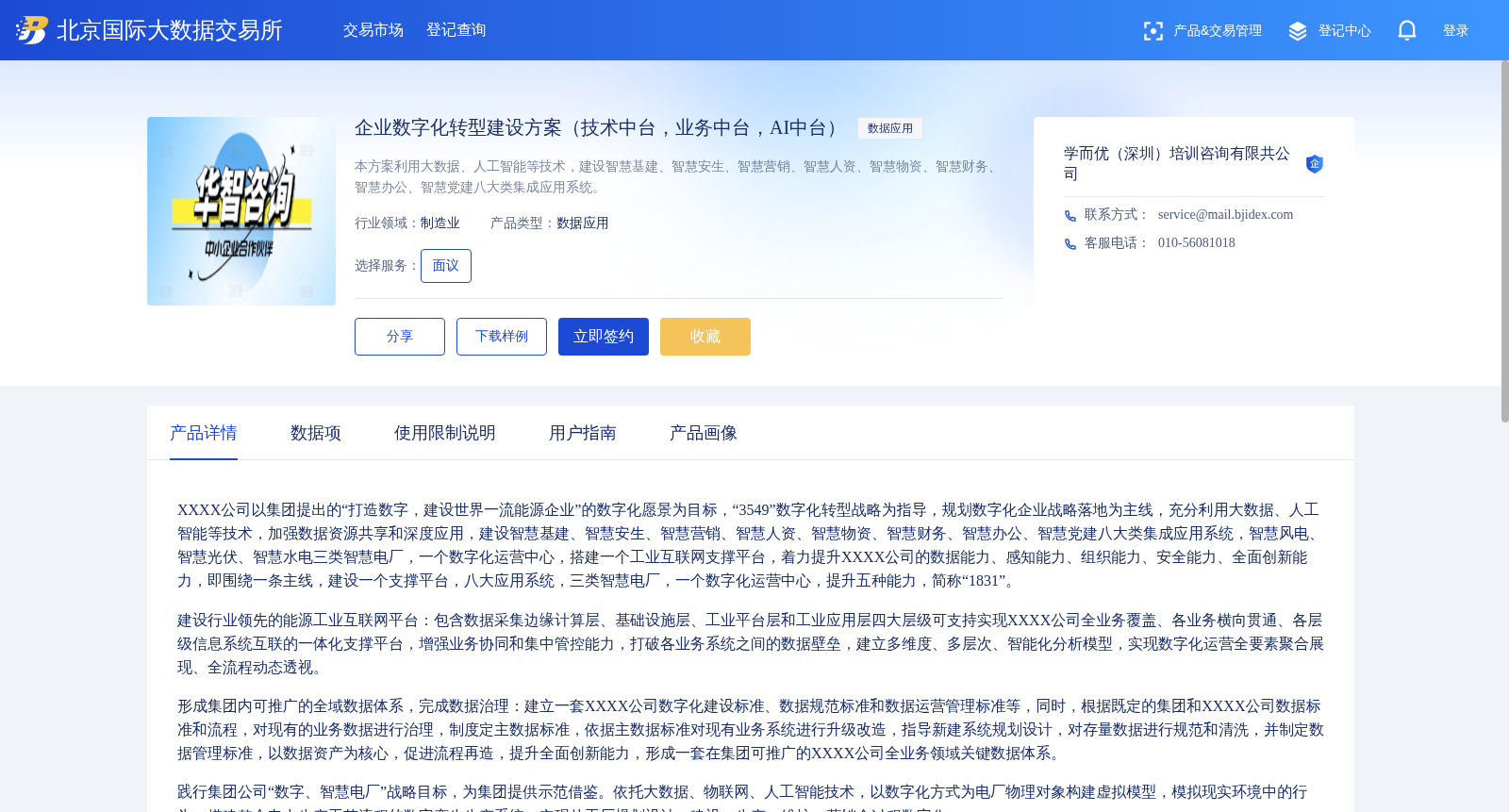Switch to the 数据项 tab
This screenshot has width=1509, height=812.
[316, 433]
